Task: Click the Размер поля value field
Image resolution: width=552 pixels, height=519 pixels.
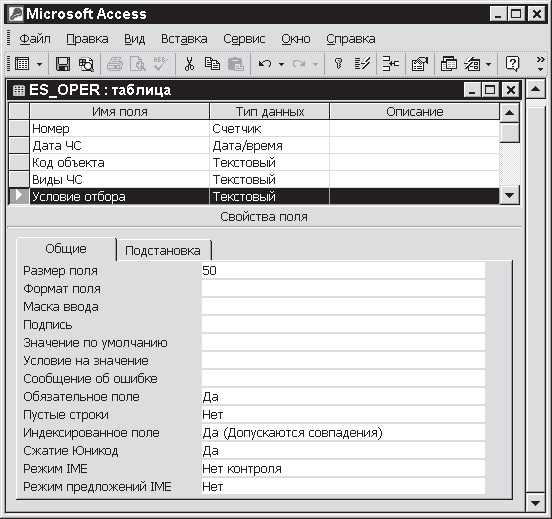Action: point(343,270)
